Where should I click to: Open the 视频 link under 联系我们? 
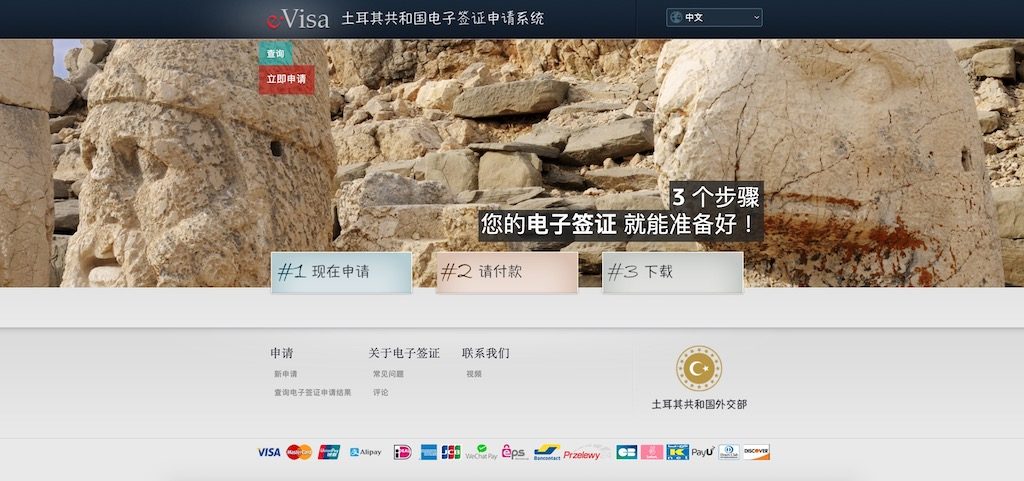[x=473, y=374]
